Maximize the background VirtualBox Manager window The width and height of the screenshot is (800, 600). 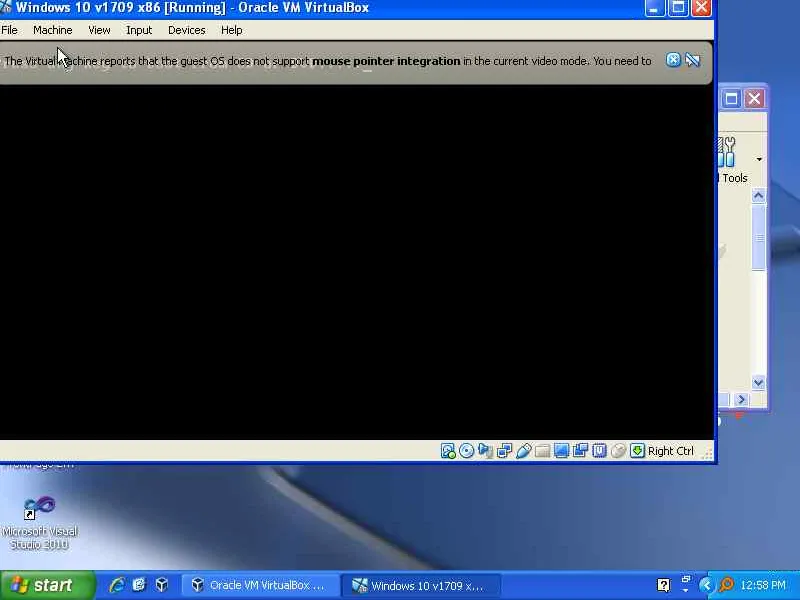[x=731, y=98]
